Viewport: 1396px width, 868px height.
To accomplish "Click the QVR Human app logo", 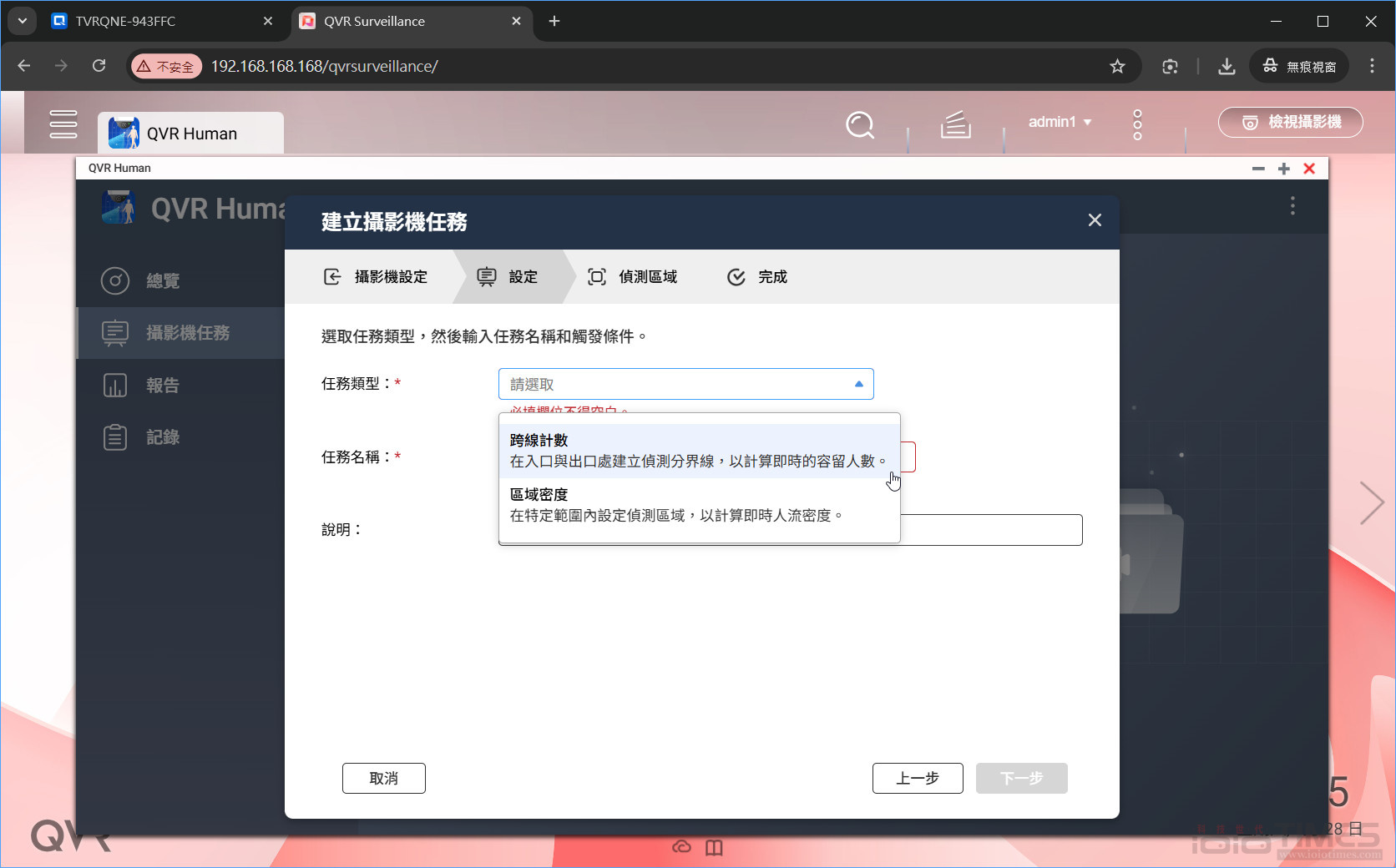I will pos(124,132).
